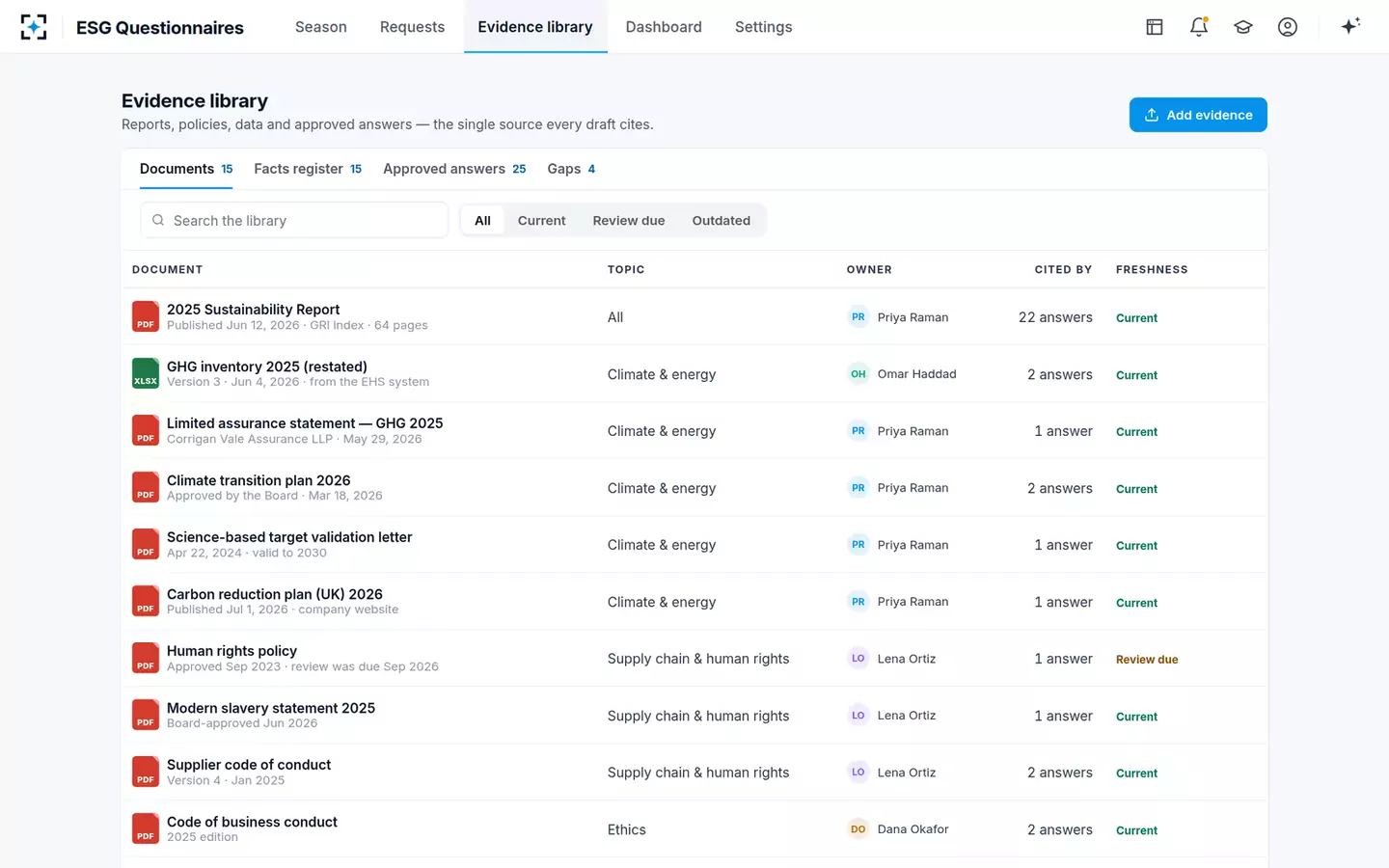Open GHG inventory 2025 (restated)
1389x868 pixels.
point(266,366)
